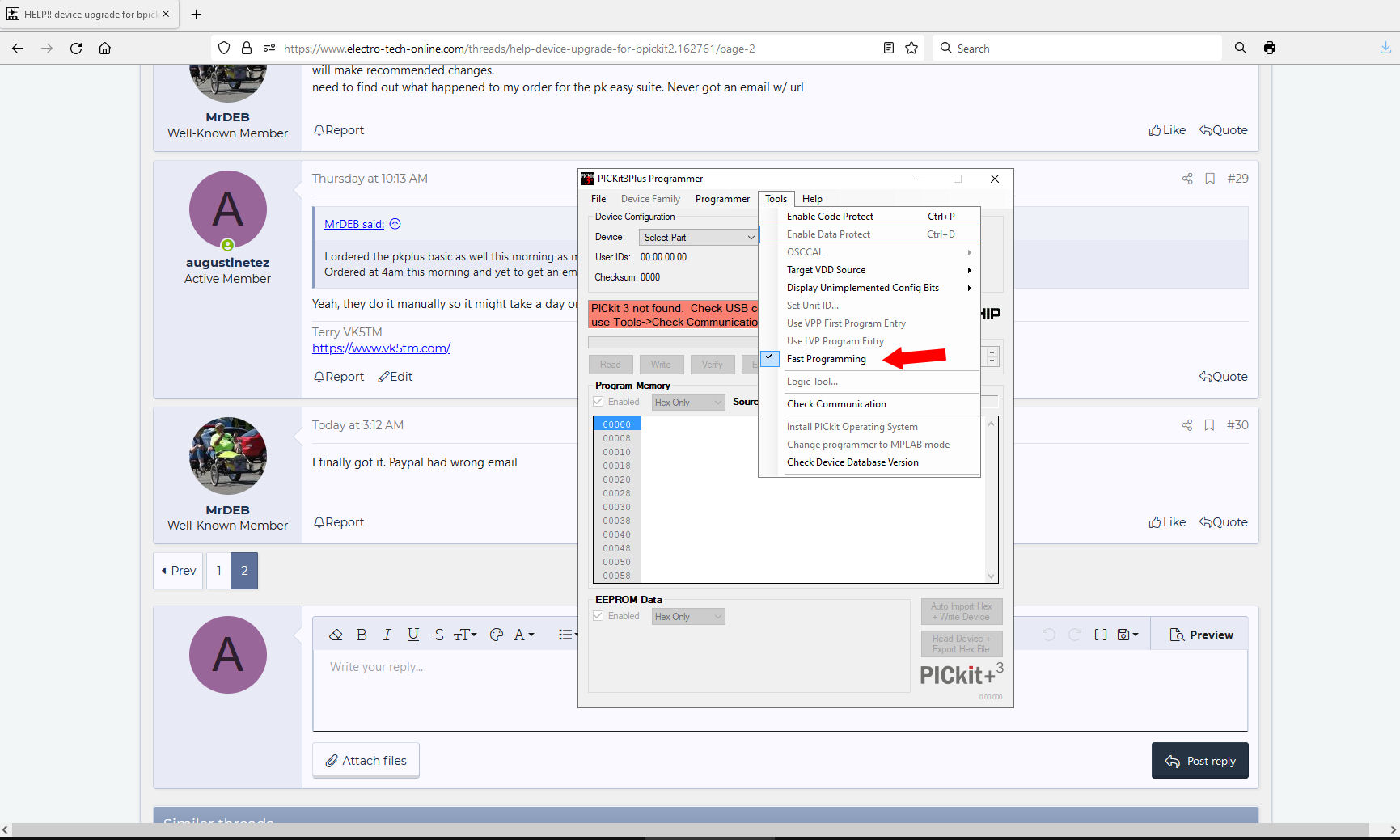Open the Select Part device dropdown
The height and width of the screenshot is (840, 1400).
tap(697, 238)
